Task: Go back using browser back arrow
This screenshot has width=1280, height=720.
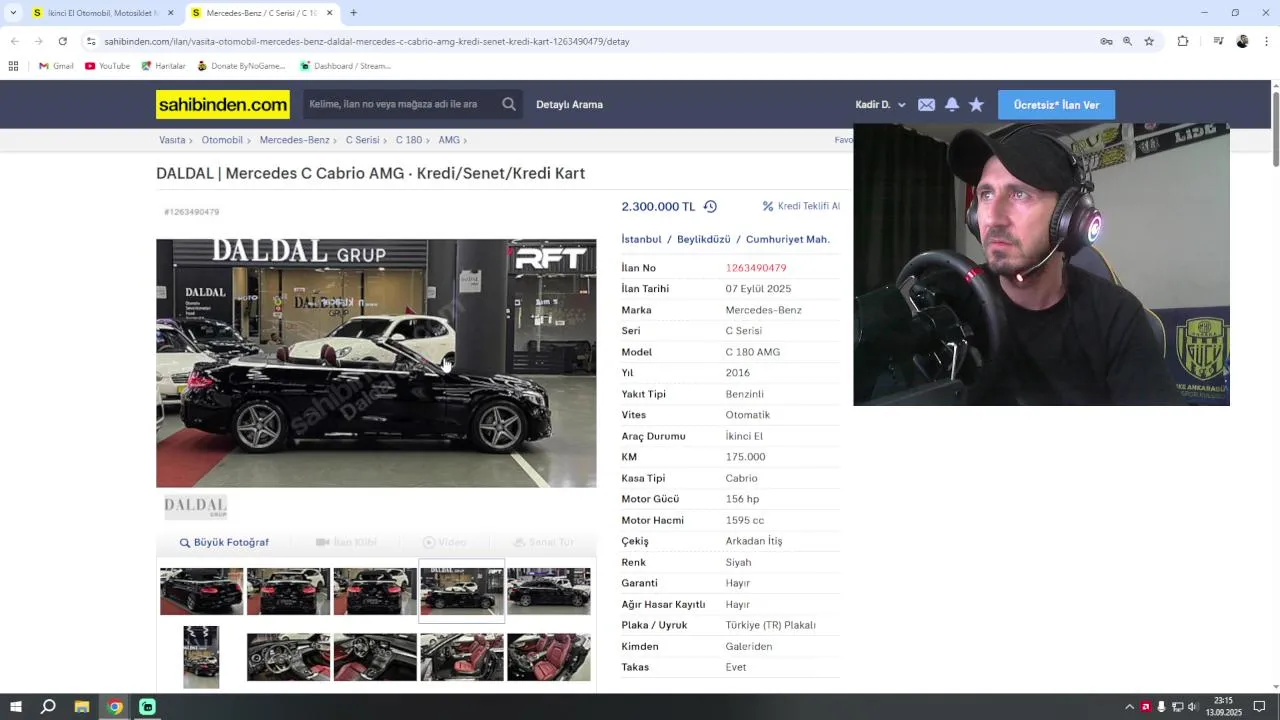Action: (x=14, y=41)
